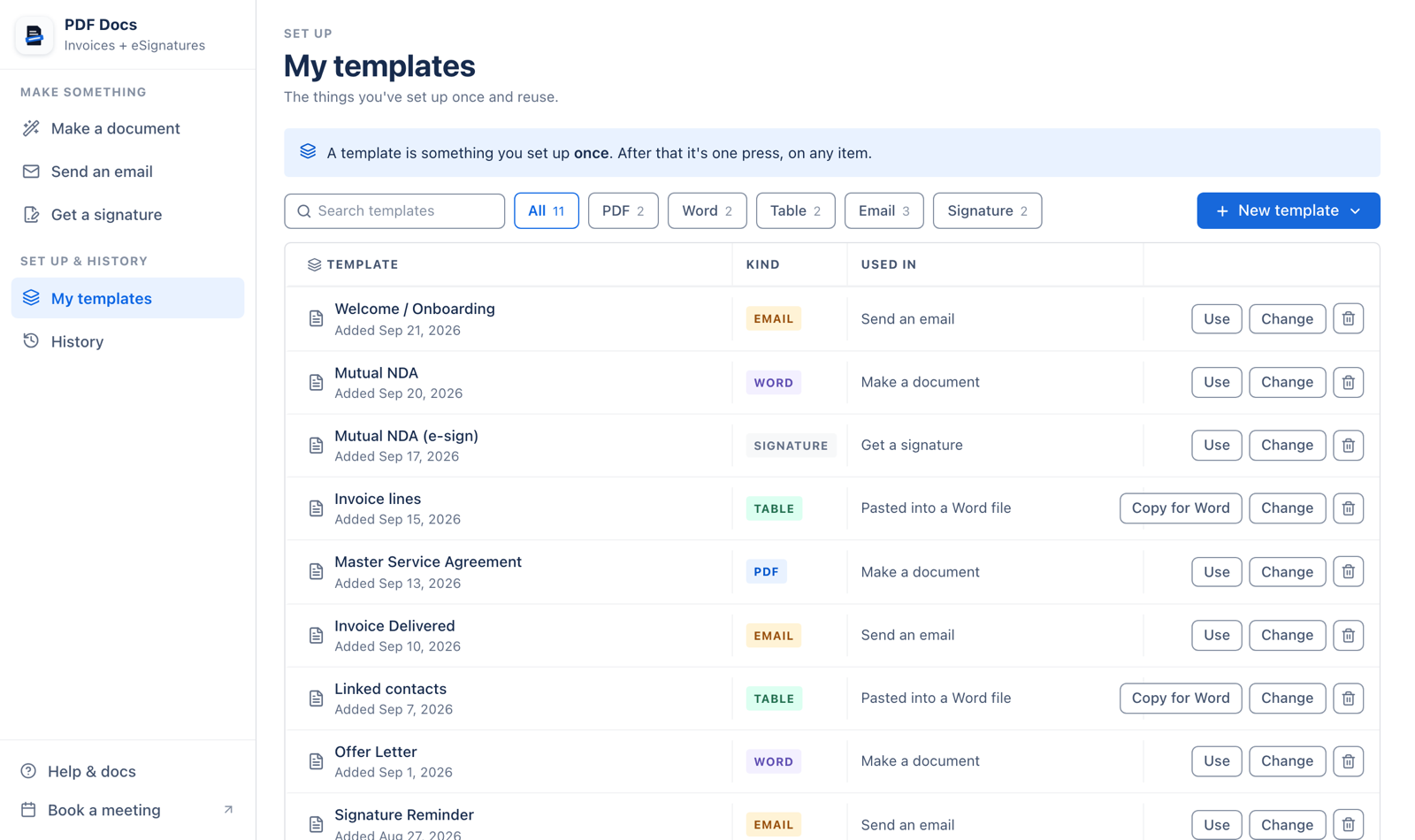Filter templates by Word
Viewport: 1415px width, 840px height.
tap(707, 210)
